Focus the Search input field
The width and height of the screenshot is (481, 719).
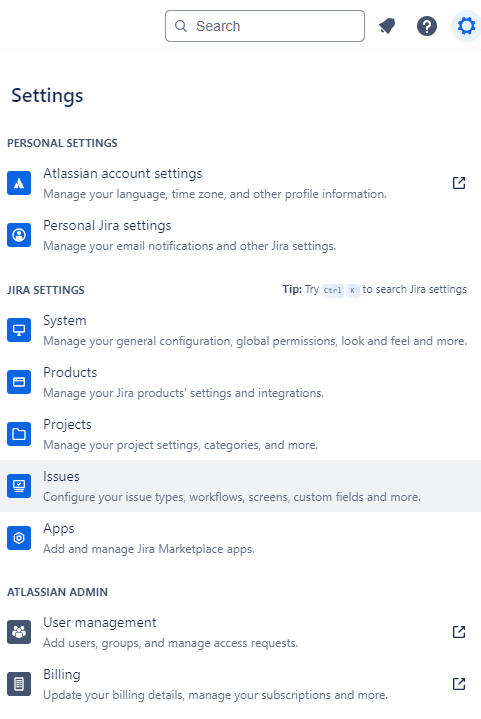265,26
